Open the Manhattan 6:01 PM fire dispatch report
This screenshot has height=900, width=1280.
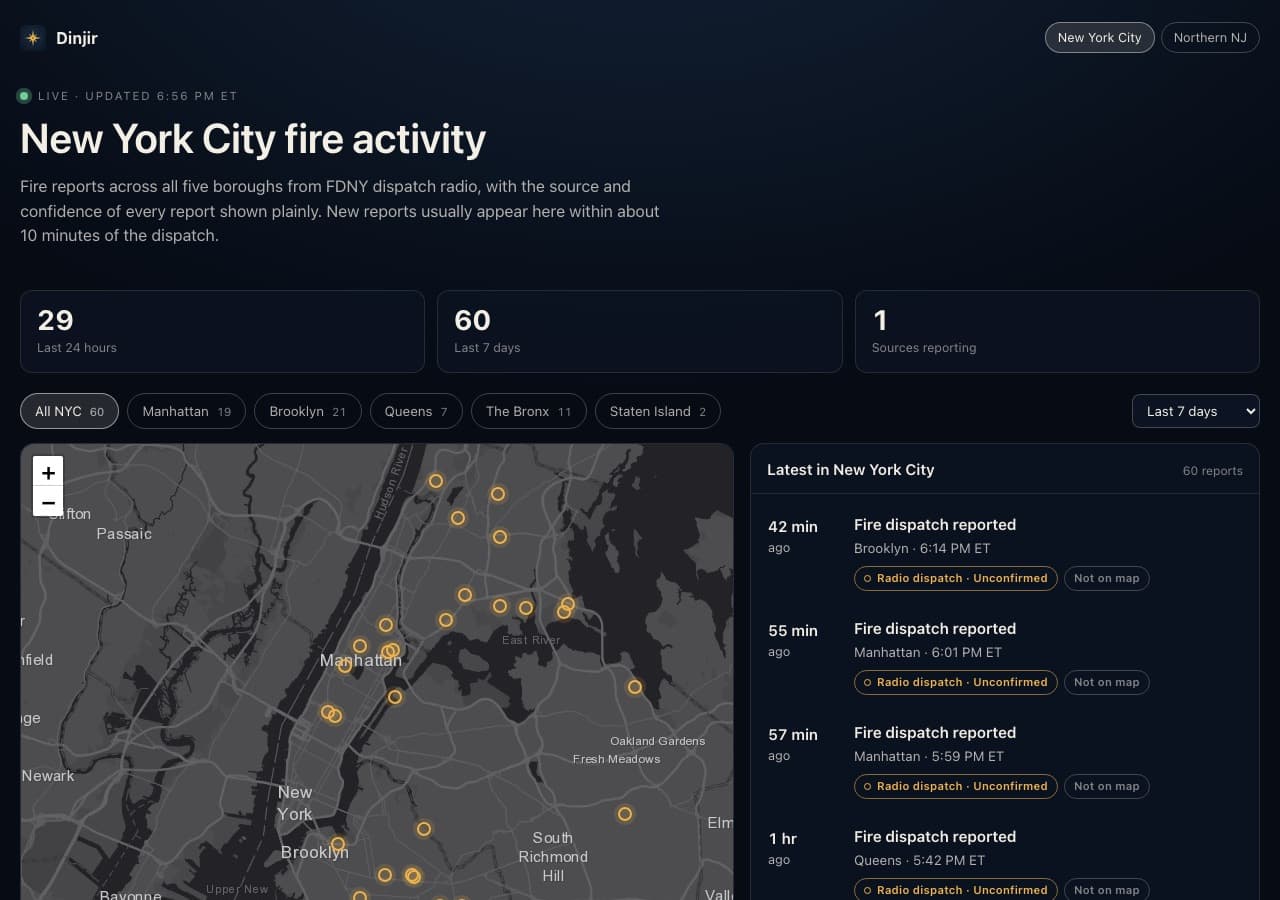pyautogui.click(x=1004, y=655)
